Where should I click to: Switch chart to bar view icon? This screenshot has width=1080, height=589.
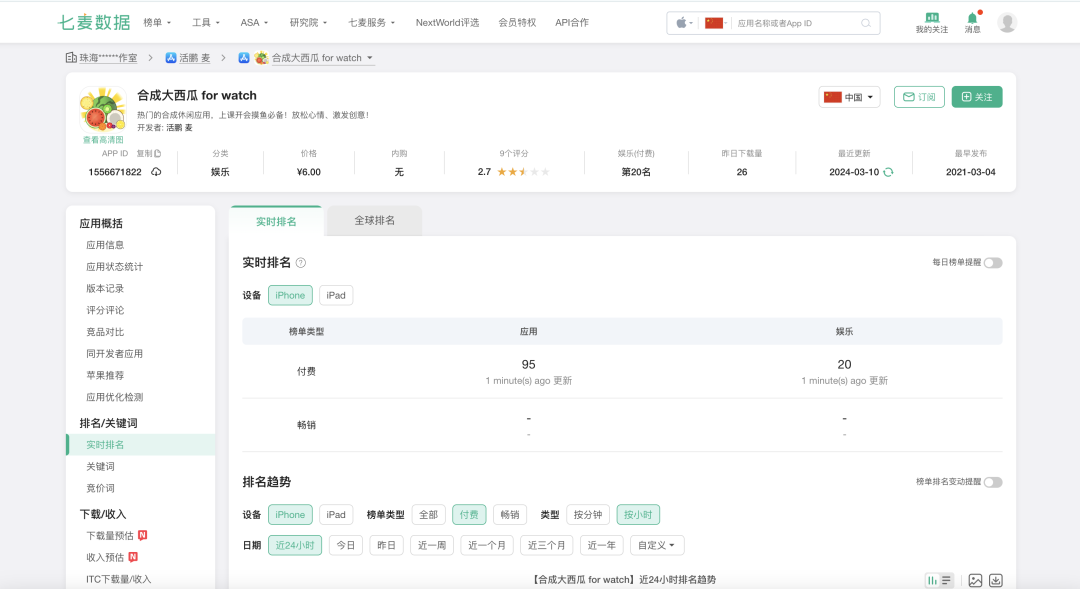click(932, 580)
